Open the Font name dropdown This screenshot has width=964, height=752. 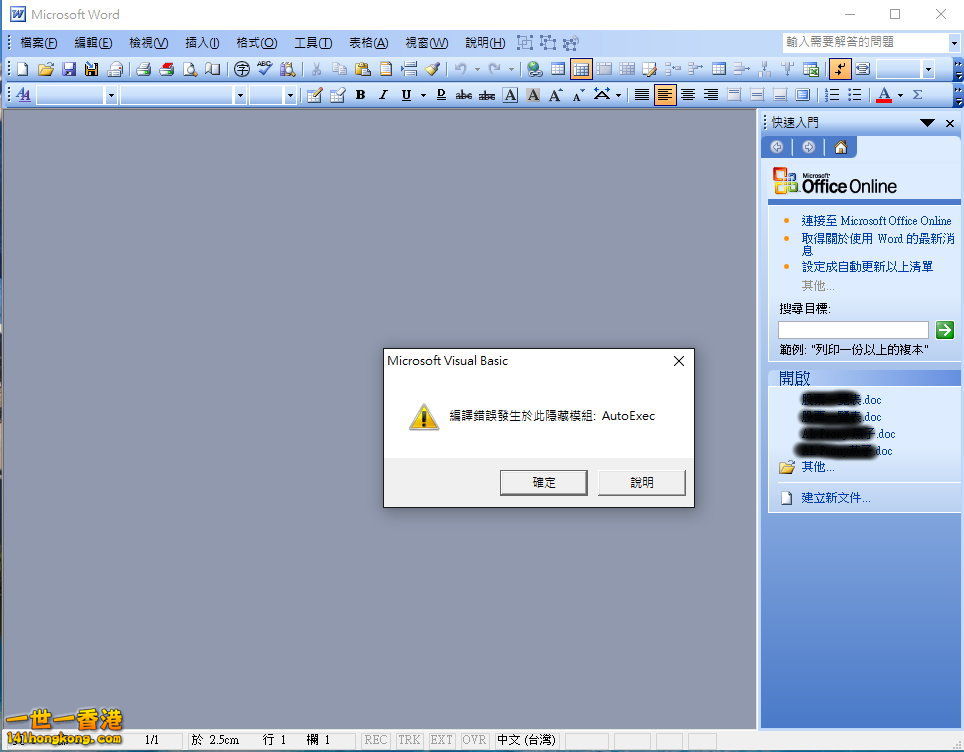pyautogui.click(x=240, y=95)
